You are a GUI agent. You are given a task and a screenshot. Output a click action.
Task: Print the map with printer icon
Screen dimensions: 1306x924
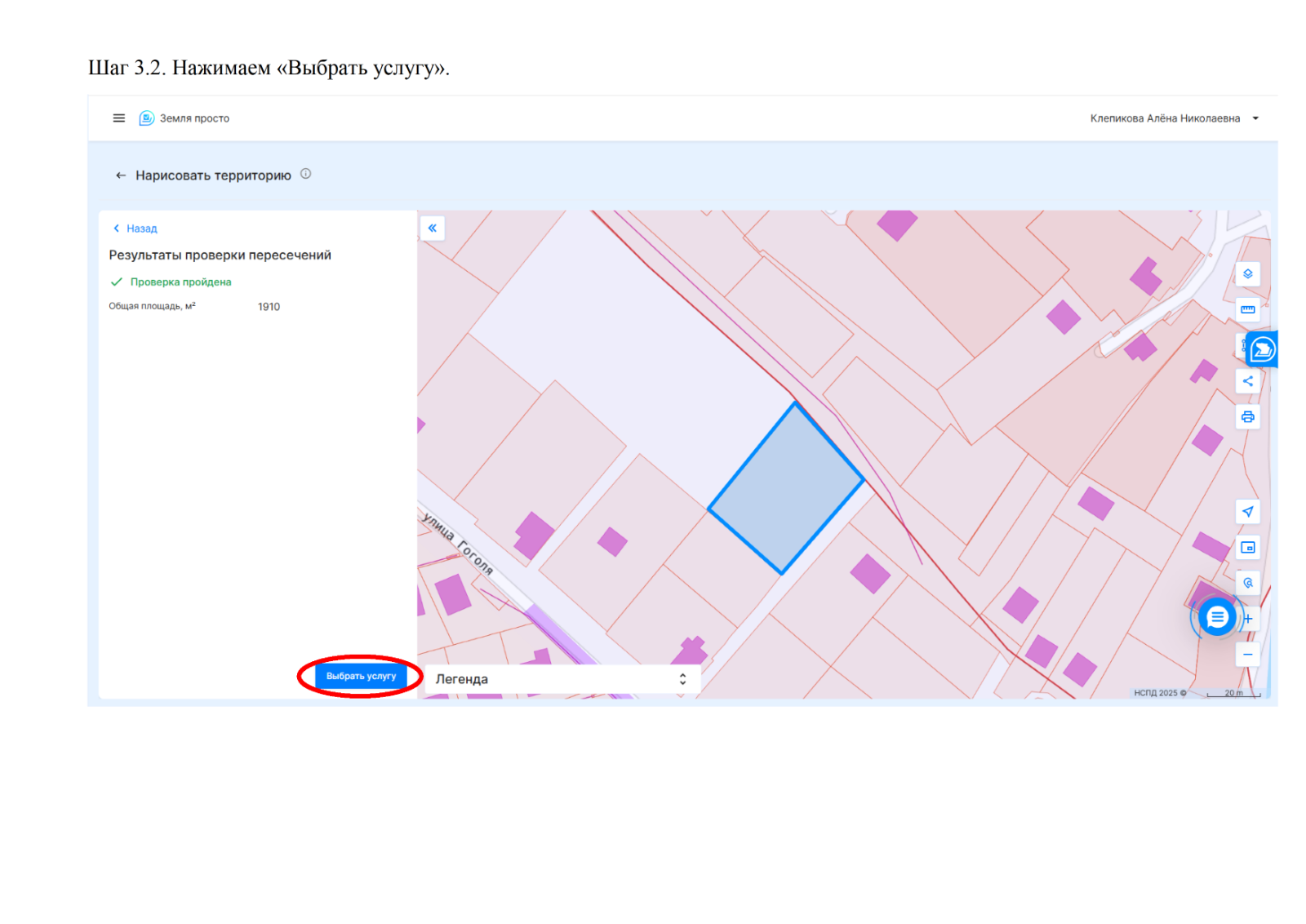click(x=1247, y=417)
